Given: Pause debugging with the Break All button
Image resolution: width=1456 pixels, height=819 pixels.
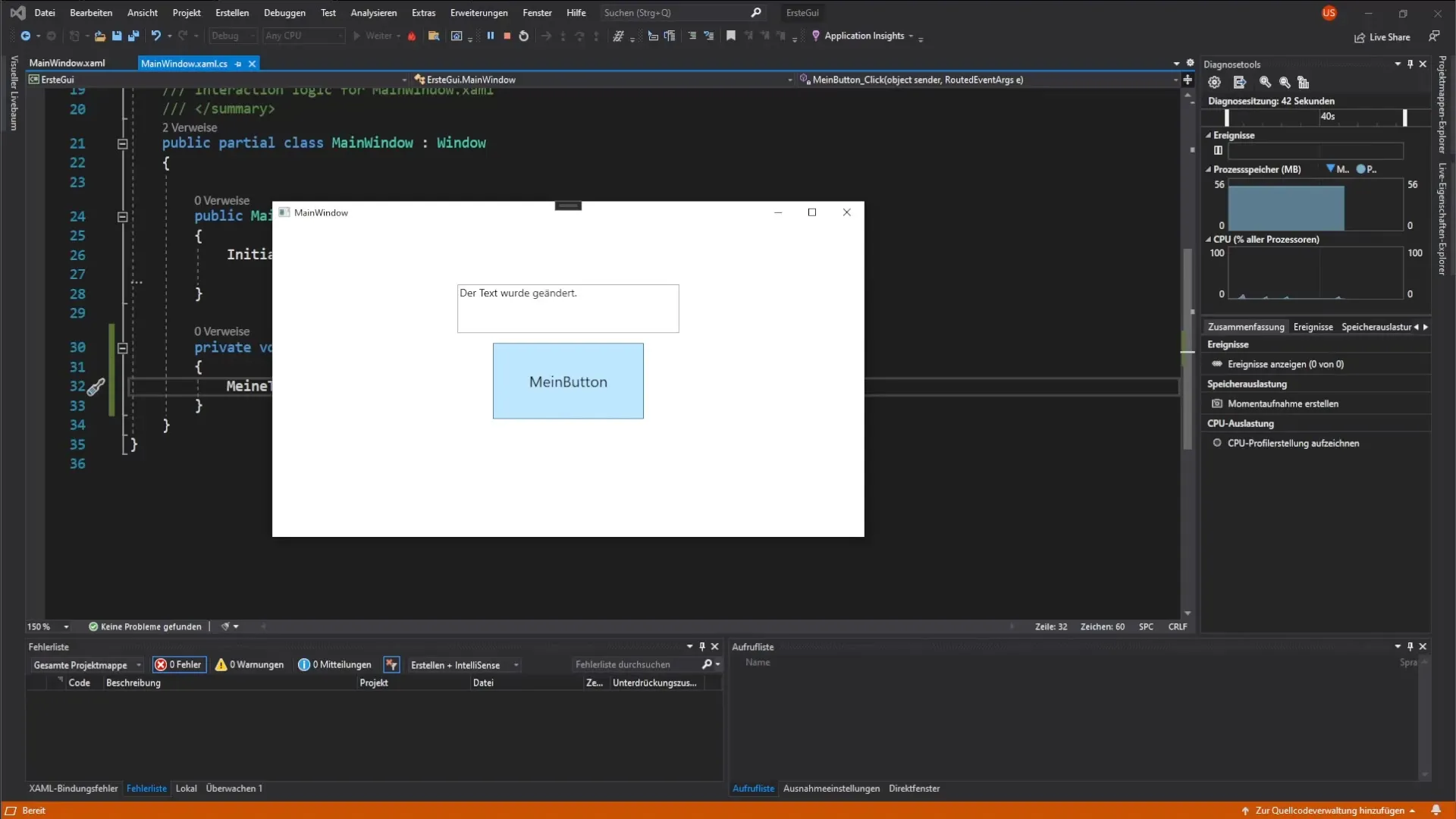Looking at the screenshot, I should click(x=490, y=36).
